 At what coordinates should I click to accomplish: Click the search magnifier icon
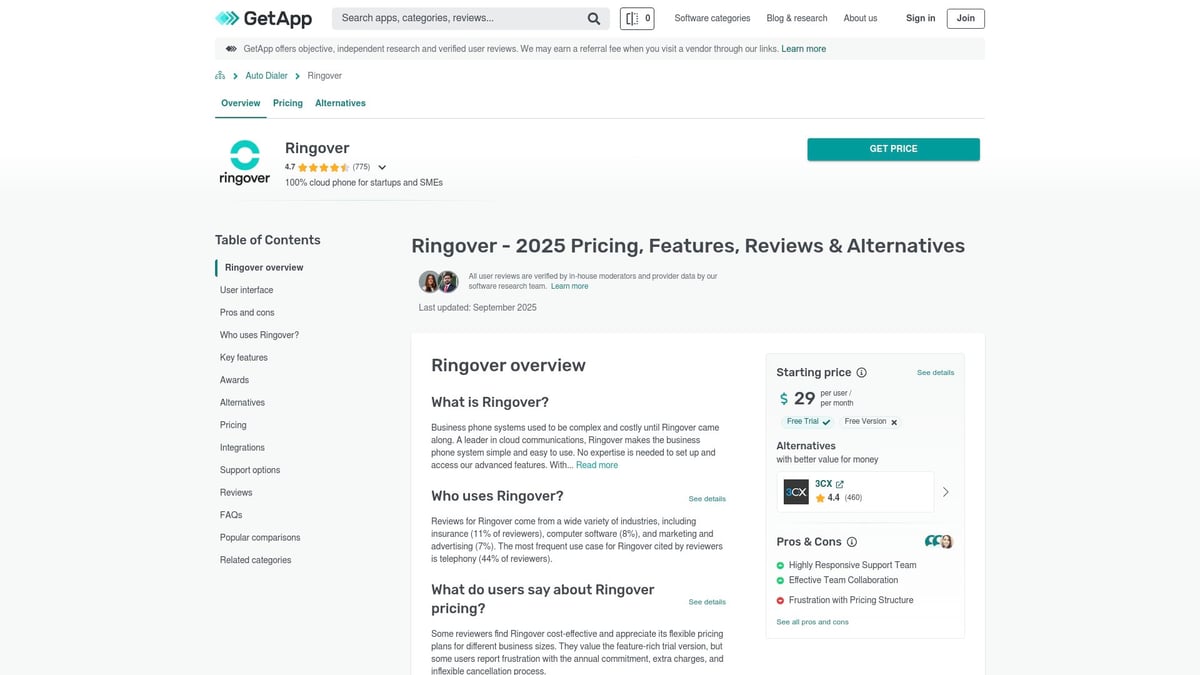[594, 18]
